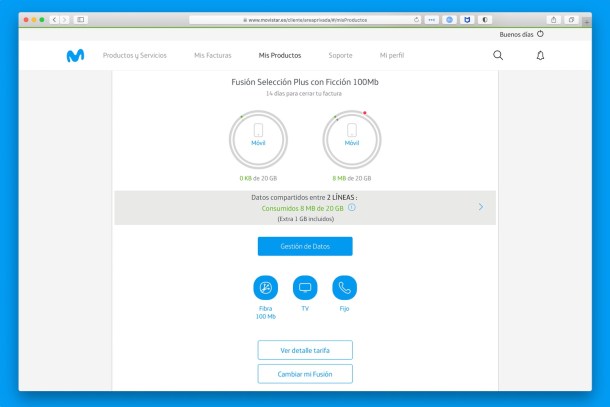Click the blue round extension icon
The height and width of the screenshot is (407, 610).
tap(449, 19)
